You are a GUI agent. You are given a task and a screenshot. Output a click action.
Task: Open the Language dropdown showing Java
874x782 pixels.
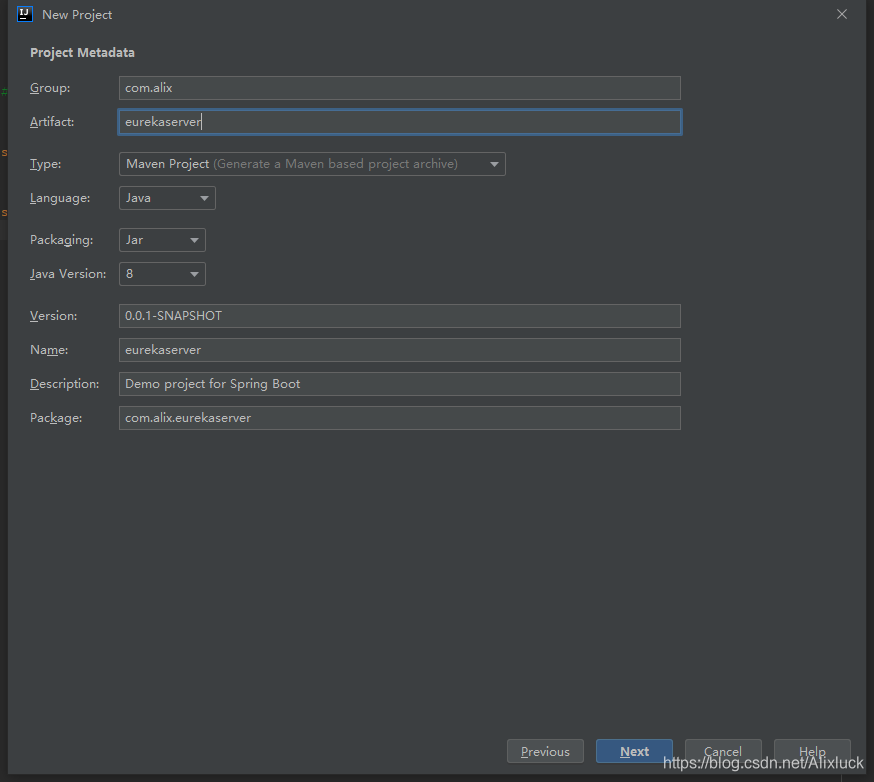click(x=167, y=198)
